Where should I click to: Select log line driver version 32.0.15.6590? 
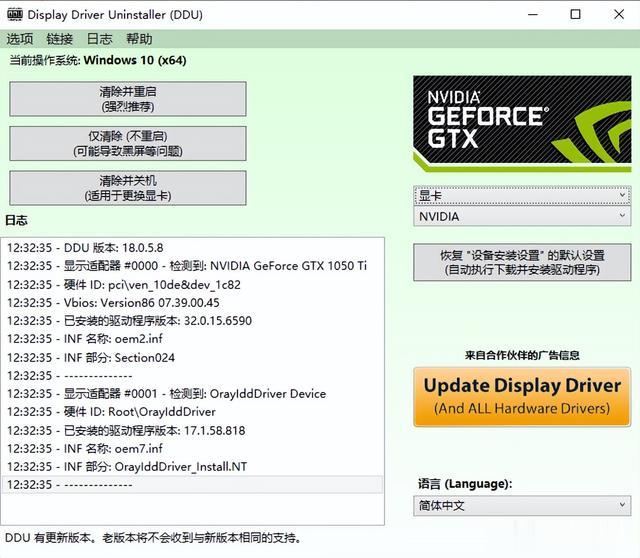(192, 320)
